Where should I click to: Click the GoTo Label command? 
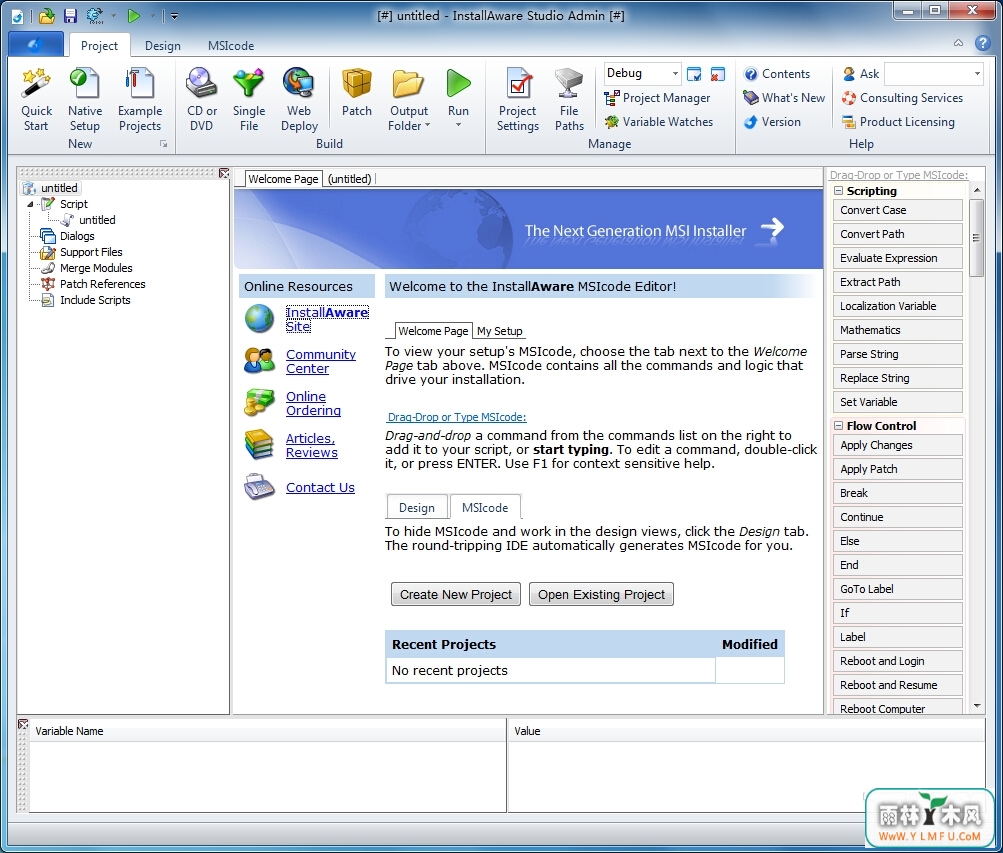point(897,589)
